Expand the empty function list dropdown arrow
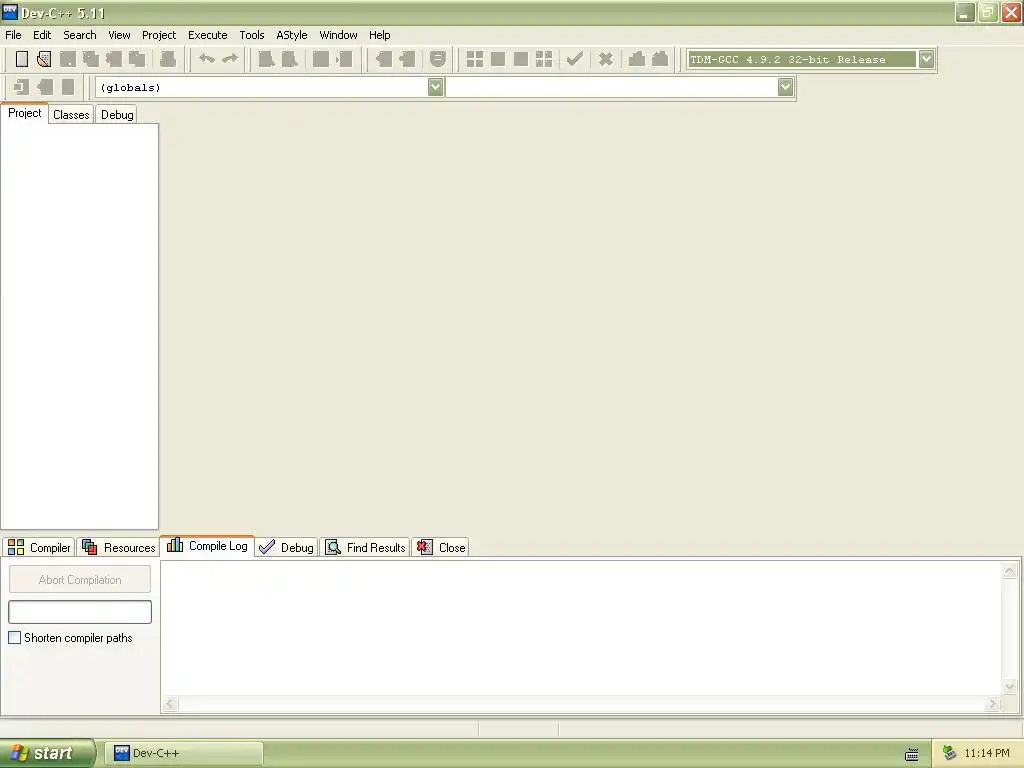The height and width of the screenshot is (768, 1024). pyautogui.click(x=786, y=87)
